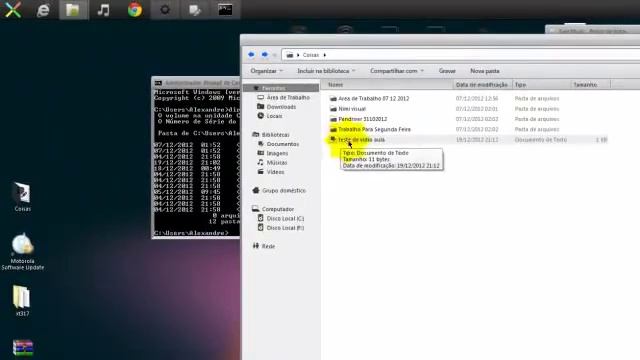640x360 pixels.
Task: Click Gravar toolbar button
Action: pos(447,71)
